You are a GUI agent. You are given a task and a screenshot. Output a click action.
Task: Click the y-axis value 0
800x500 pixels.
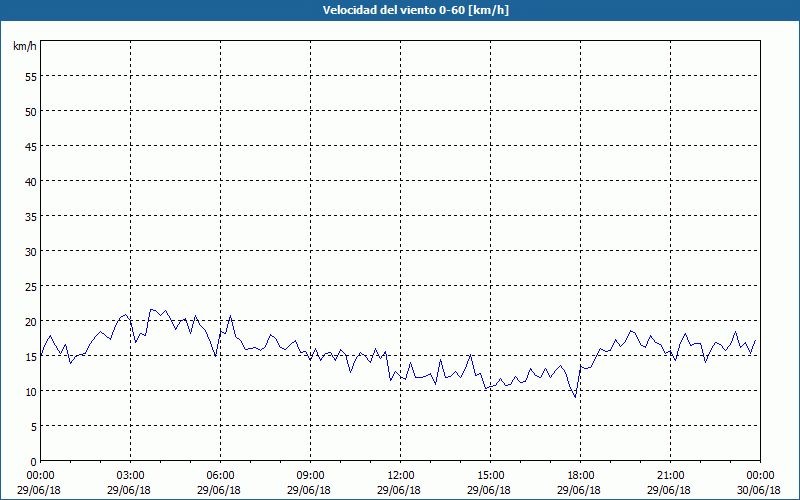(34, 462)
